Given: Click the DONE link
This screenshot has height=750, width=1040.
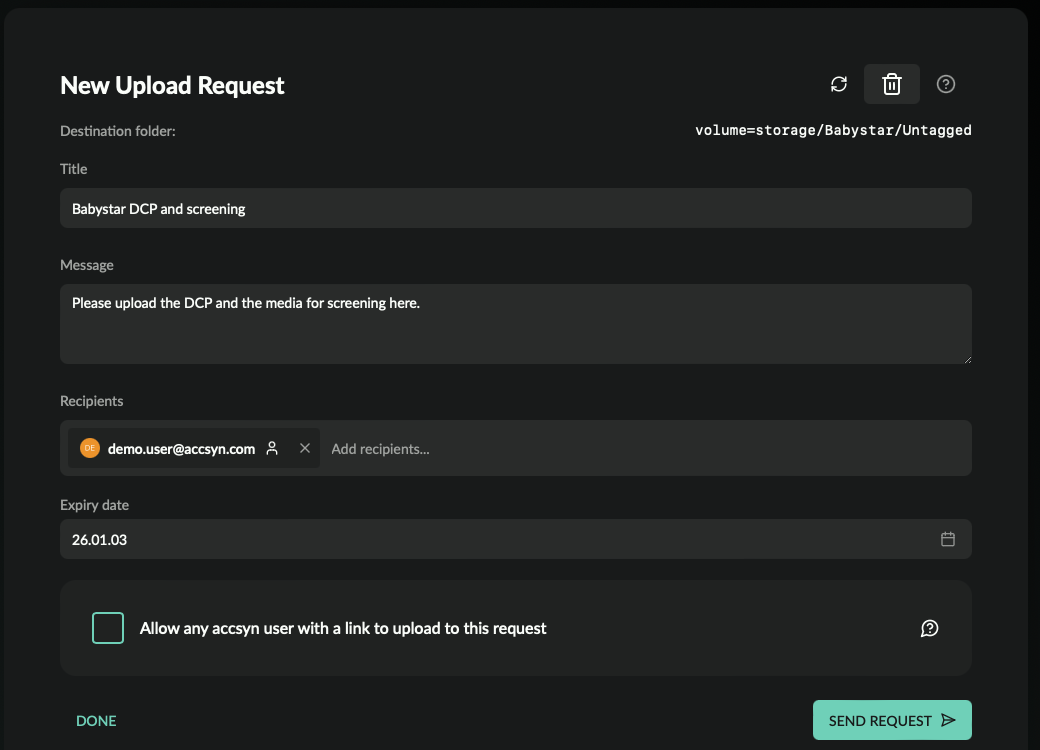Looking at the screenshot, I should point(96,721).
